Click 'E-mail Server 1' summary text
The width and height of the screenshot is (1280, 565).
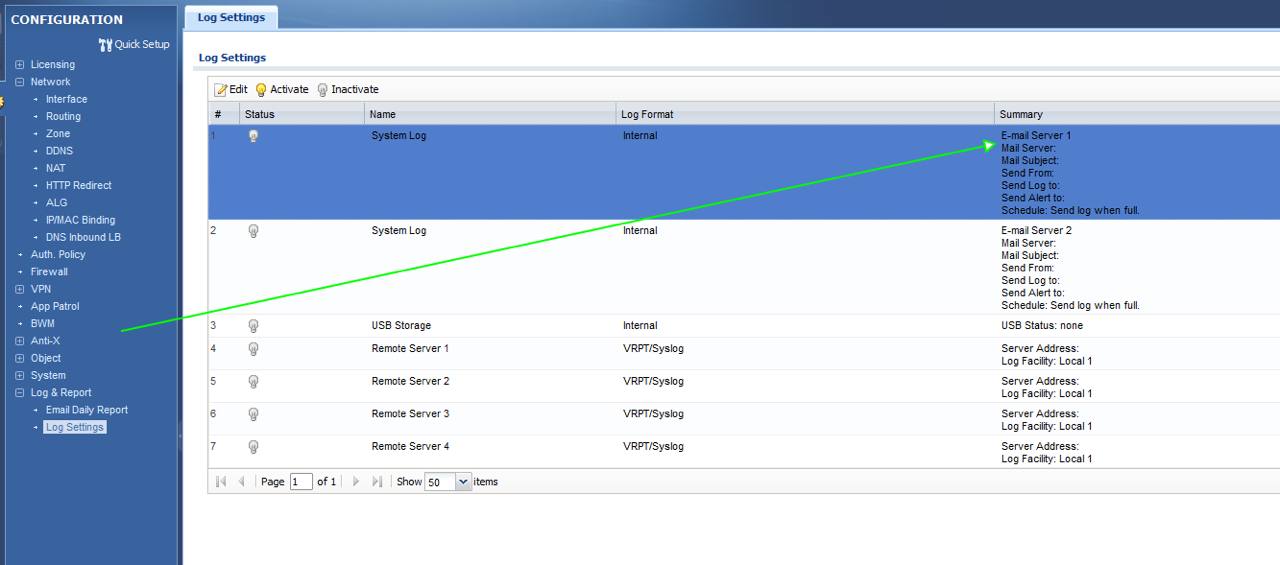(1036, 136)
